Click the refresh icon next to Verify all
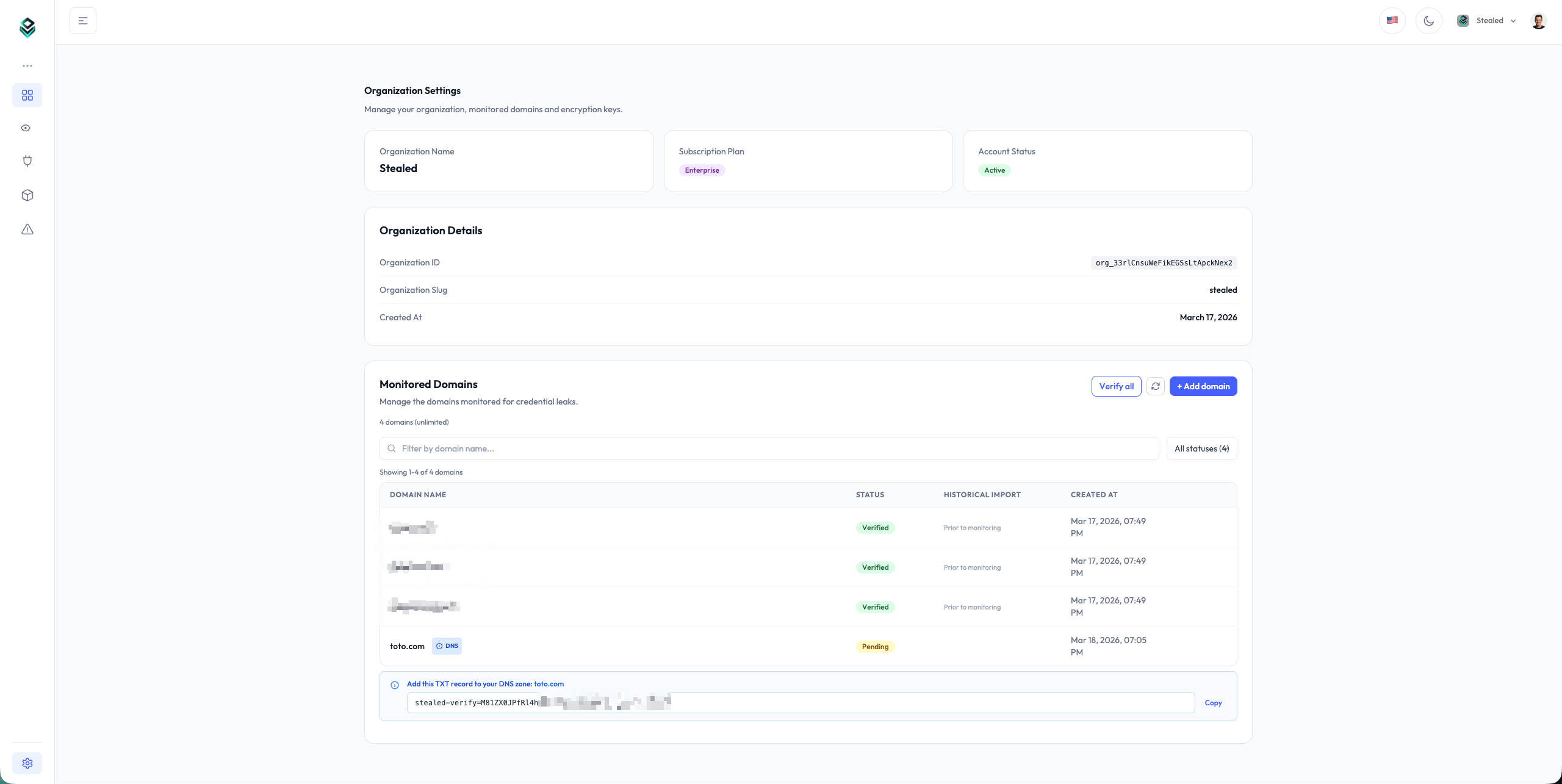This screenshot has height=784, width=1562. tap(1155, 386)
